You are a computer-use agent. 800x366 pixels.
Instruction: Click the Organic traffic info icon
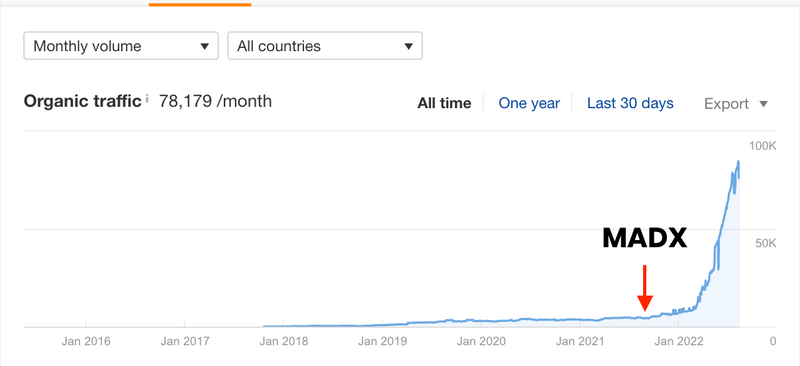[x=147, y=99]
